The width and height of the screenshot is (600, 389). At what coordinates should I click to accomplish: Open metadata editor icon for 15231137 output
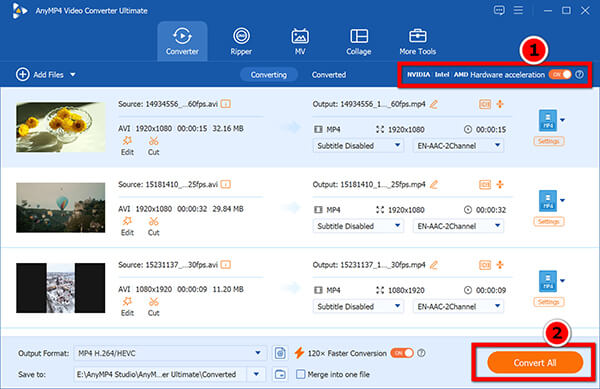pos(485,265)
